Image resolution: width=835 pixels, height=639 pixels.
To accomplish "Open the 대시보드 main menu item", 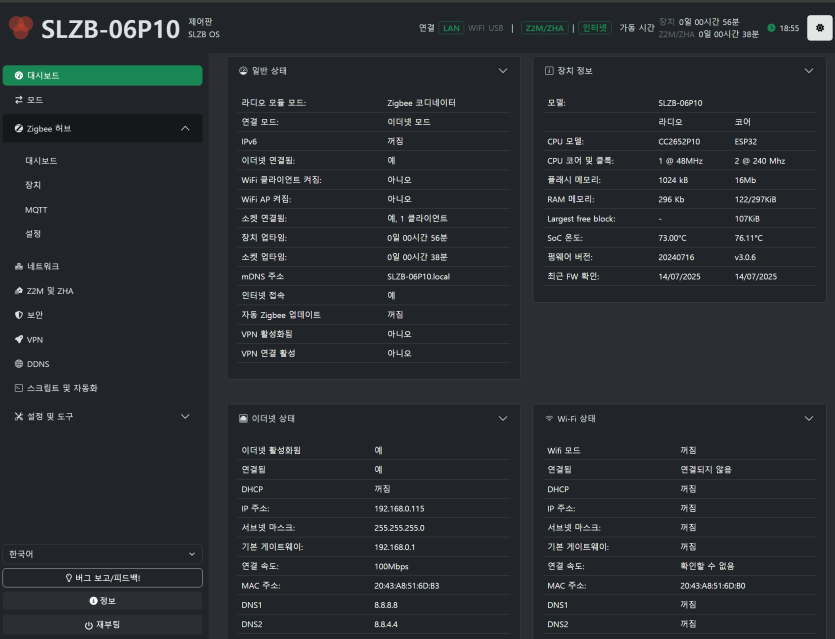I will pos(102,76).
